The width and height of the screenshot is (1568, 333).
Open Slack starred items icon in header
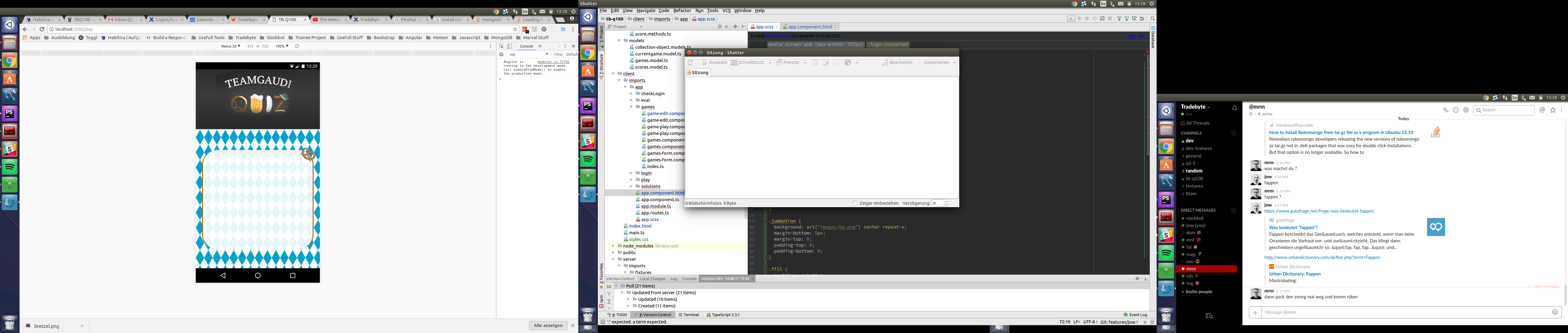[x=1553, y=110]
